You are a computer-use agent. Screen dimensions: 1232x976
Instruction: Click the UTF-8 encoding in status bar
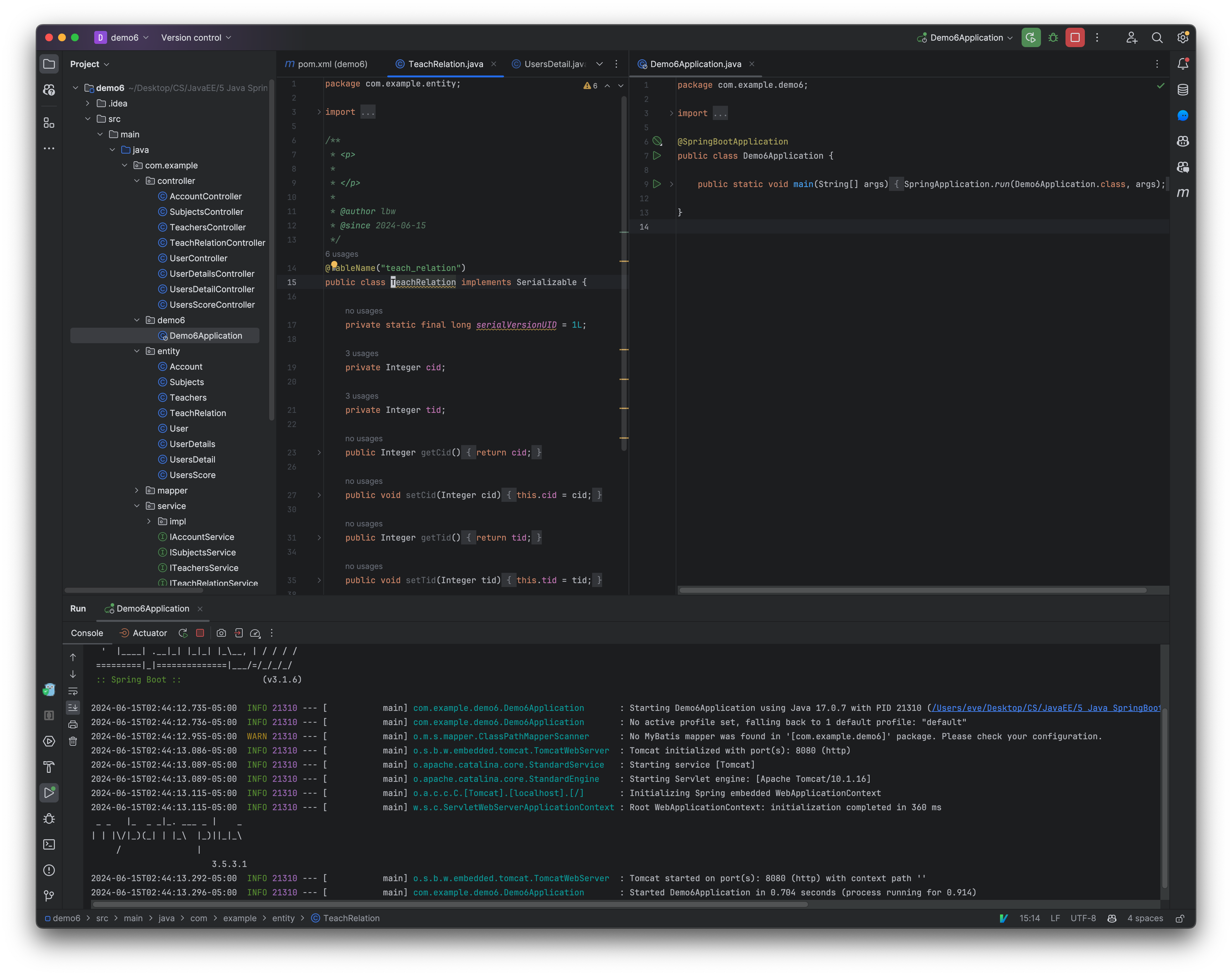[x=1083, y=918]
